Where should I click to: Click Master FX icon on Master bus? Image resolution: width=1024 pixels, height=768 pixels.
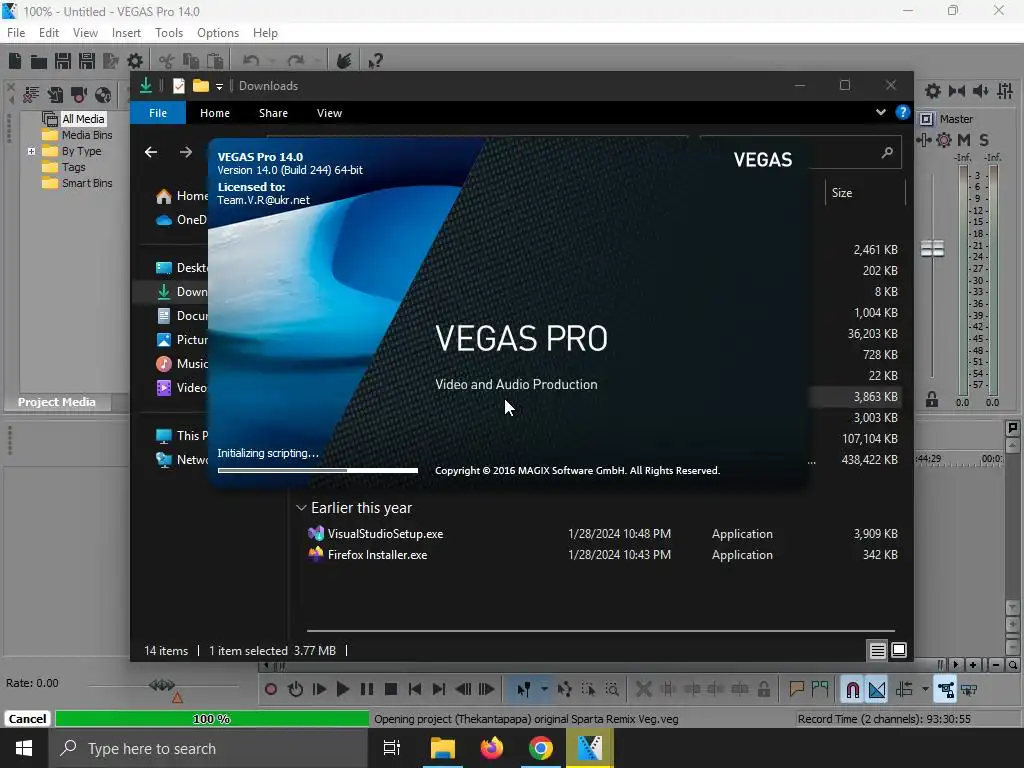pyautogui.click(x=924, y=140)
